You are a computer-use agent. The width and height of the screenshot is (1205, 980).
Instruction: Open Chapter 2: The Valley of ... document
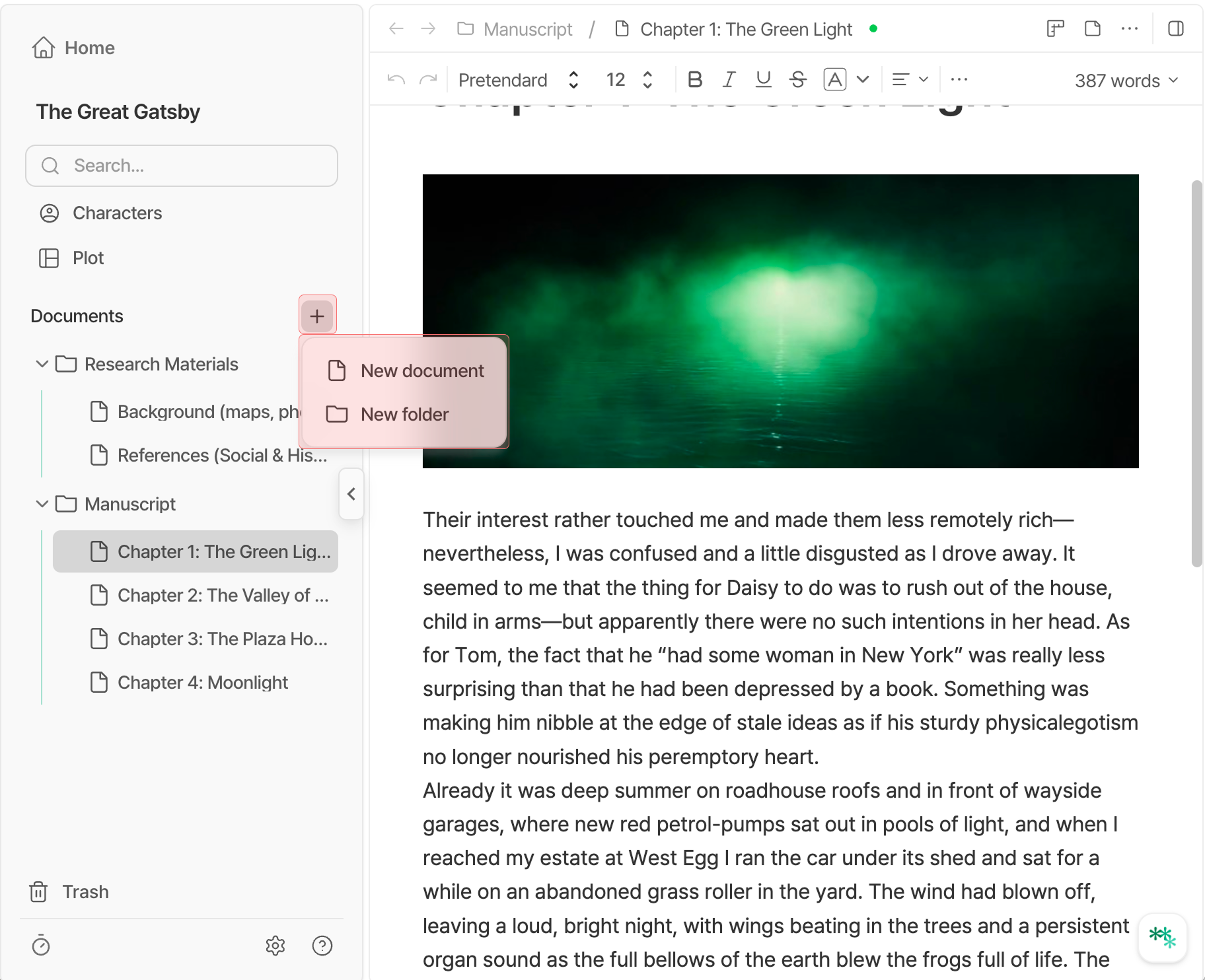(x=196, y=595)
